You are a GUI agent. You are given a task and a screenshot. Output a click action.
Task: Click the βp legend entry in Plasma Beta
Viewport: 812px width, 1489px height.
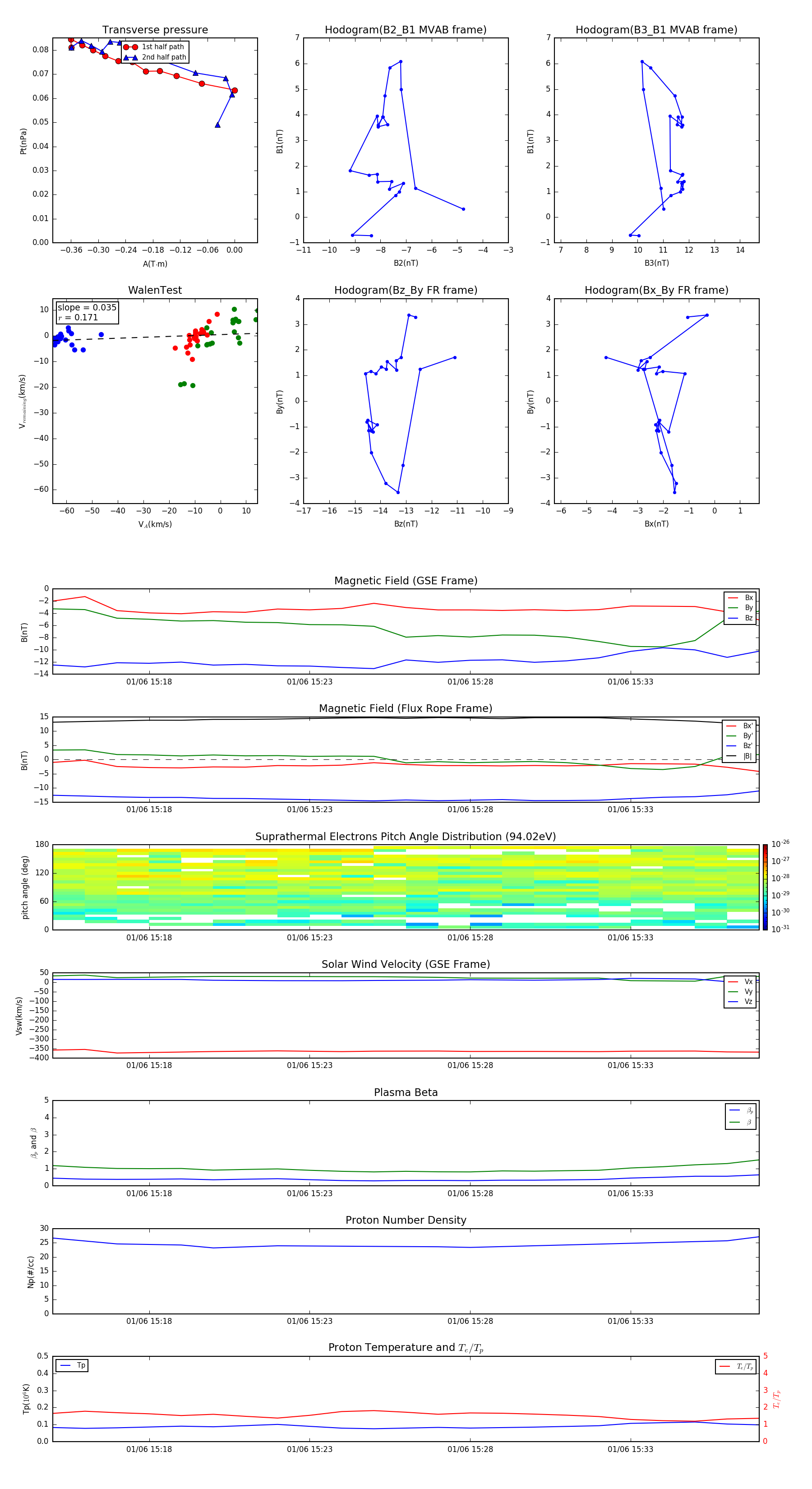pyautogui.click(x=741, y=1110)
